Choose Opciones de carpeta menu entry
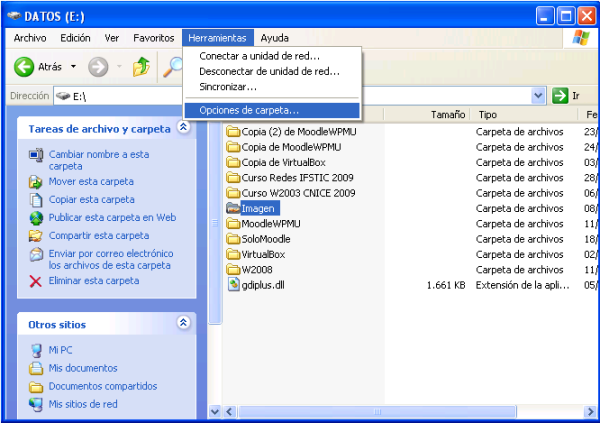Image resolution: width=600 pixels, height=423 pixels. [249, 110]
